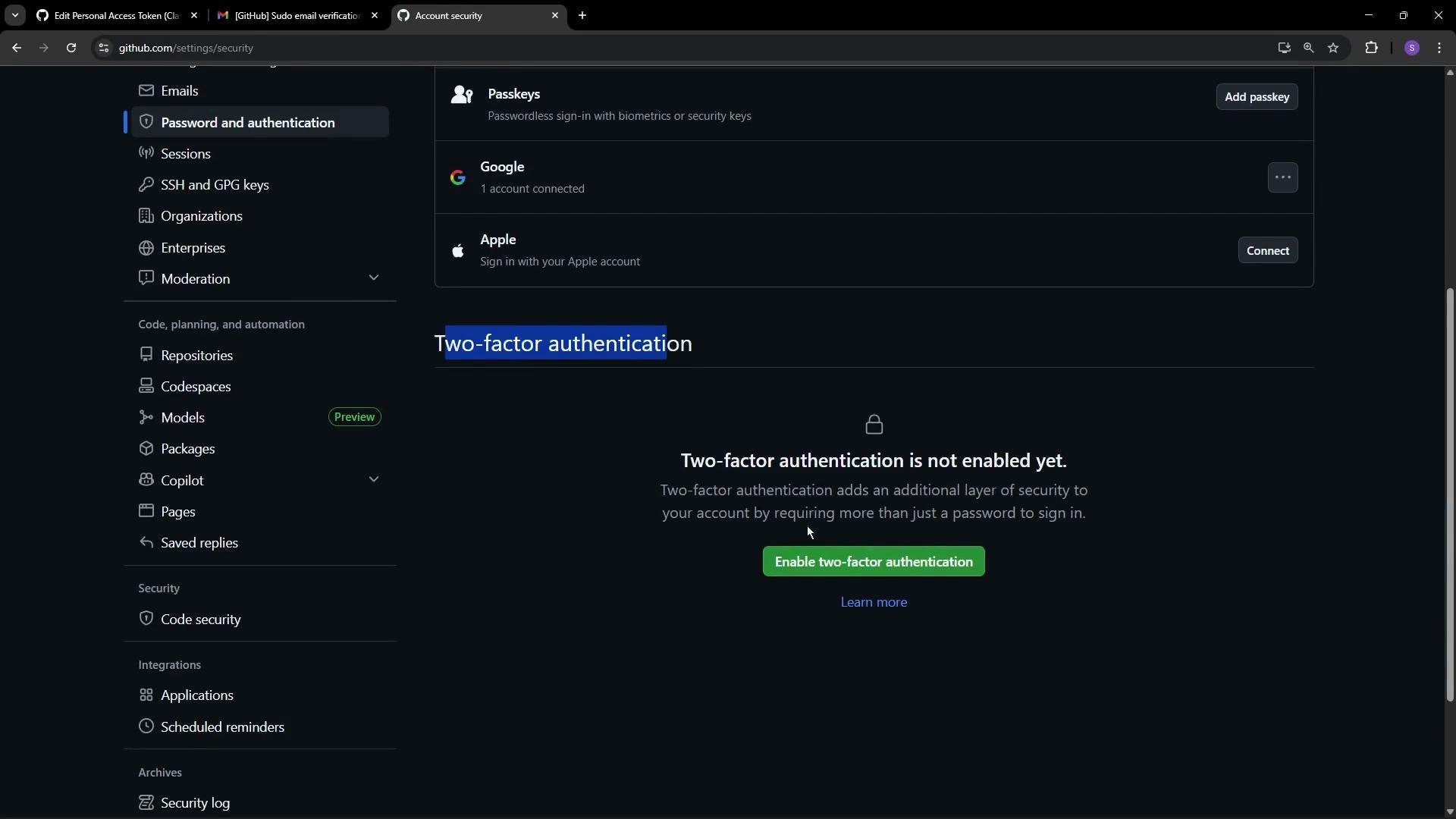Click the Preview badge next to Models

pyautogui.click(x=354, y=417)
